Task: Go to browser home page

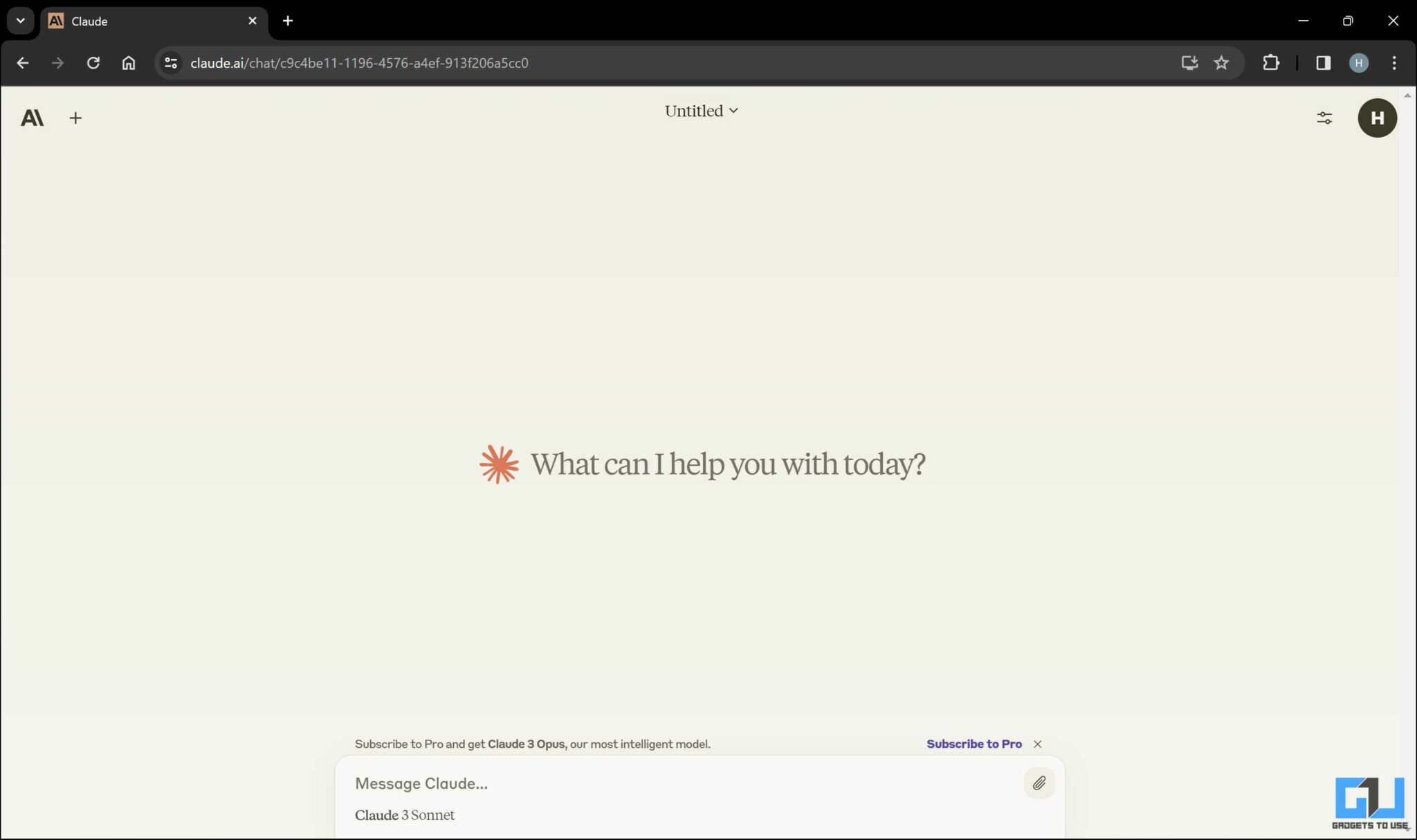Action: tap(129, 63)
